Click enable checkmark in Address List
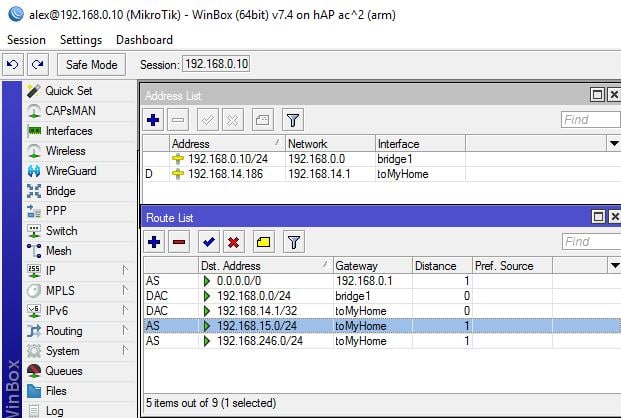This screenshot has height=418, width=621. (x=208, y=120)
